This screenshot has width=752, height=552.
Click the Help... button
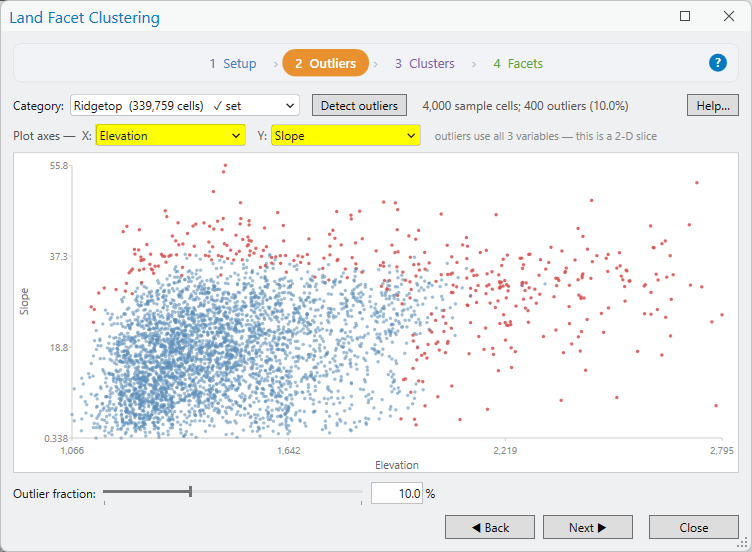(x=713, y=106)
